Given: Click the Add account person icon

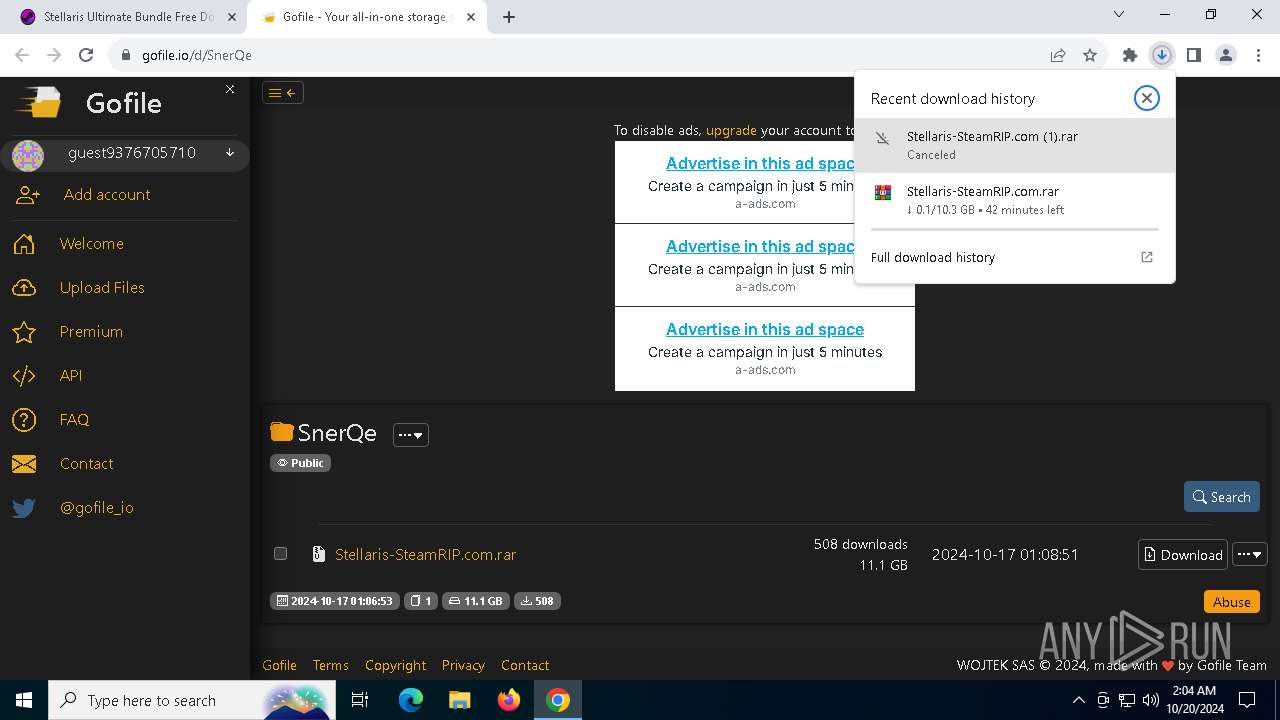Looking at the screenshot, I should pyautogui.click(x=27, y=195).
